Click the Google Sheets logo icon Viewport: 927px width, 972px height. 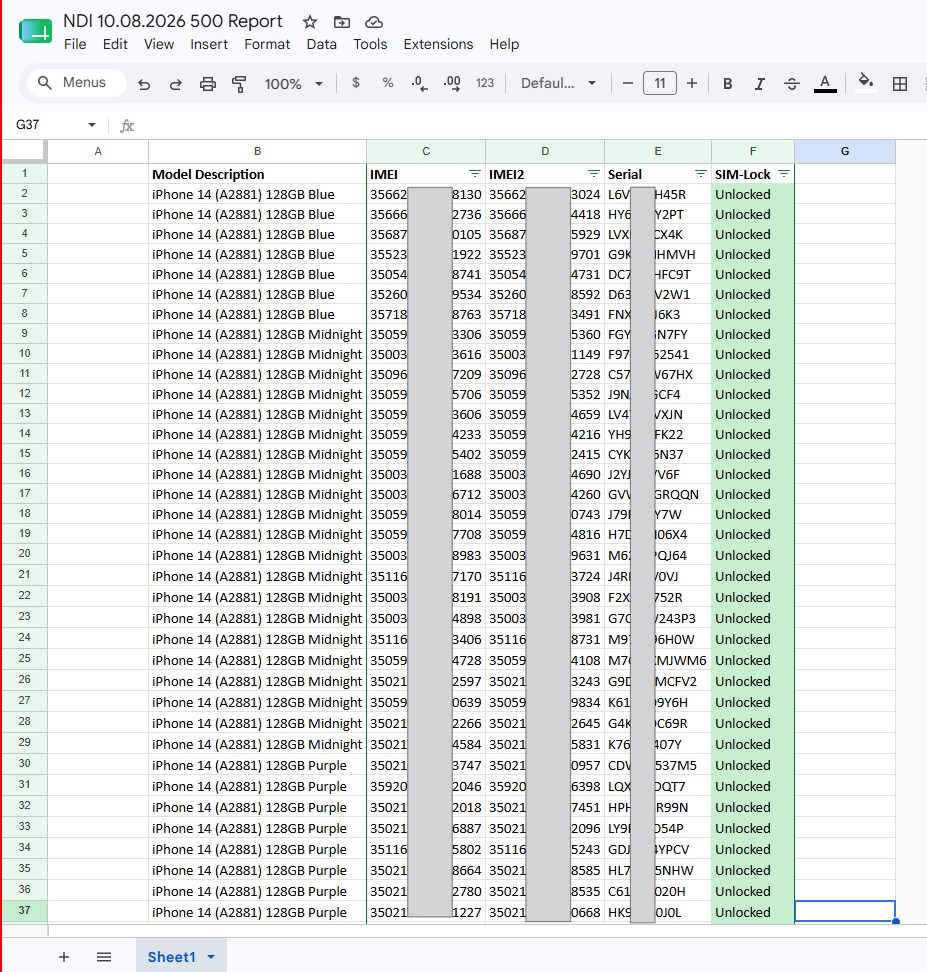[35, 31]
